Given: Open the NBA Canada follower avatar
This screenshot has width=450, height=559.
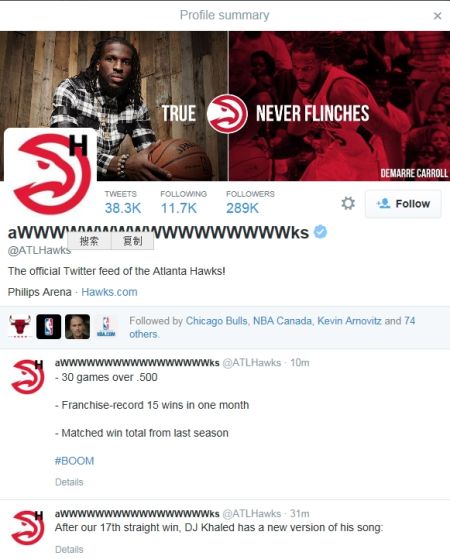Looking at the screenshot, I should (x=48, y=327).
